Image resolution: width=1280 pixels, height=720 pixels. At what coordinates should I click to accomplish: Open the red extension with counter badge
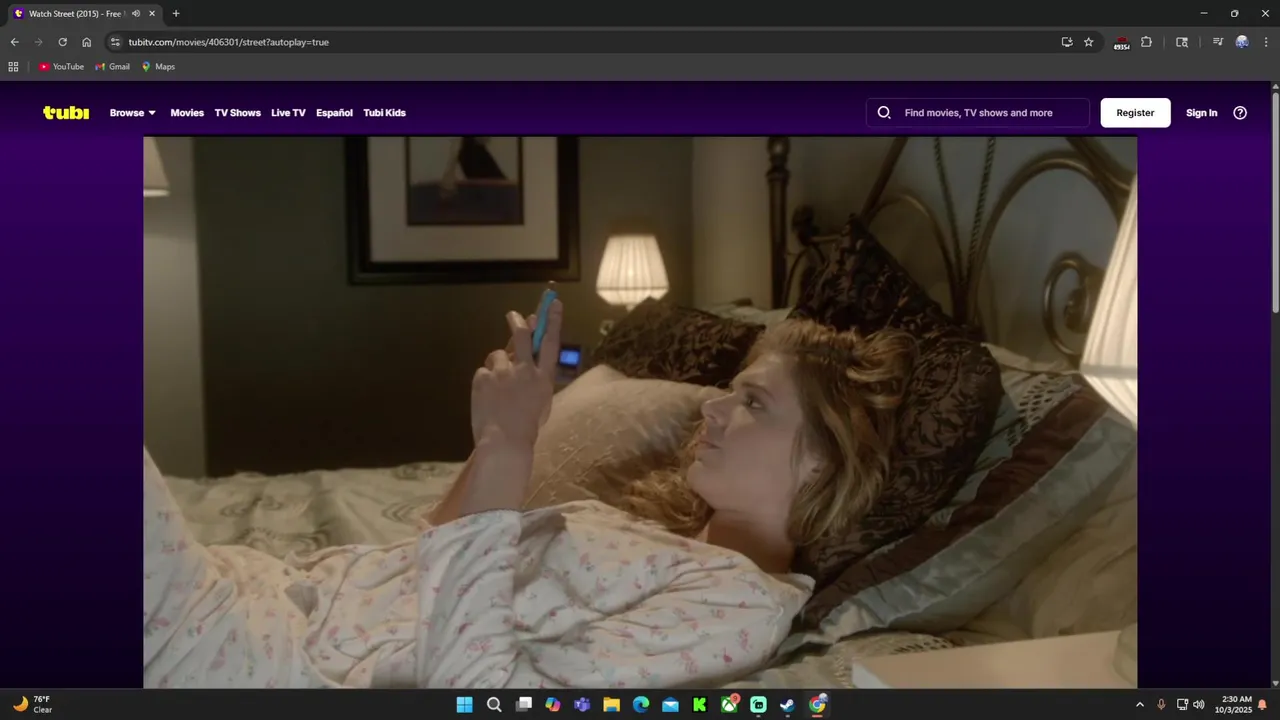(1122, 43)
